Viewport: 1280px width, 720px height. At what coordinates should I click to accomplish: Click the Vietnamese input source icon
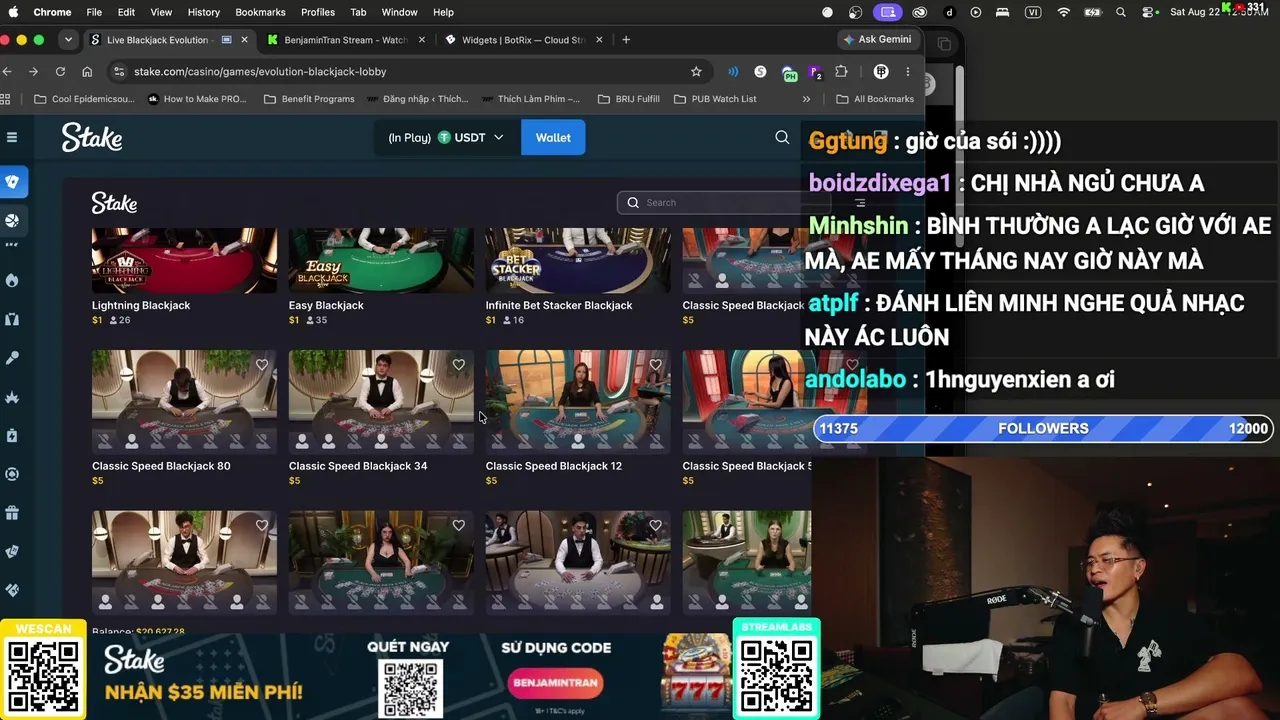1033,12
